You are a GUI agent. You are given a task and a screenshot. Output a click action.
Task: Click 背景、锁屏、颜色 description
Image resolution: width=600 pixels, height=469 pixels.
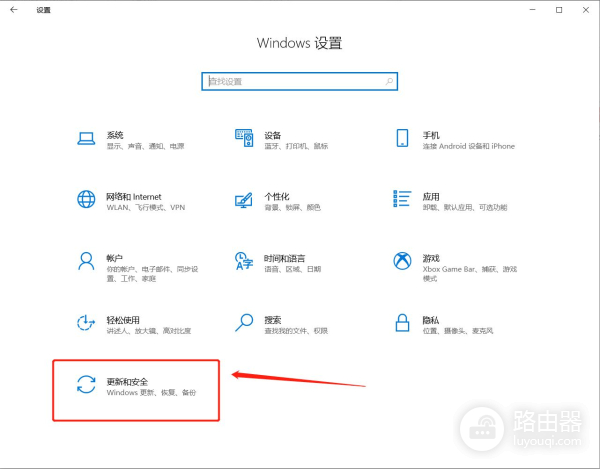point(292,208)
